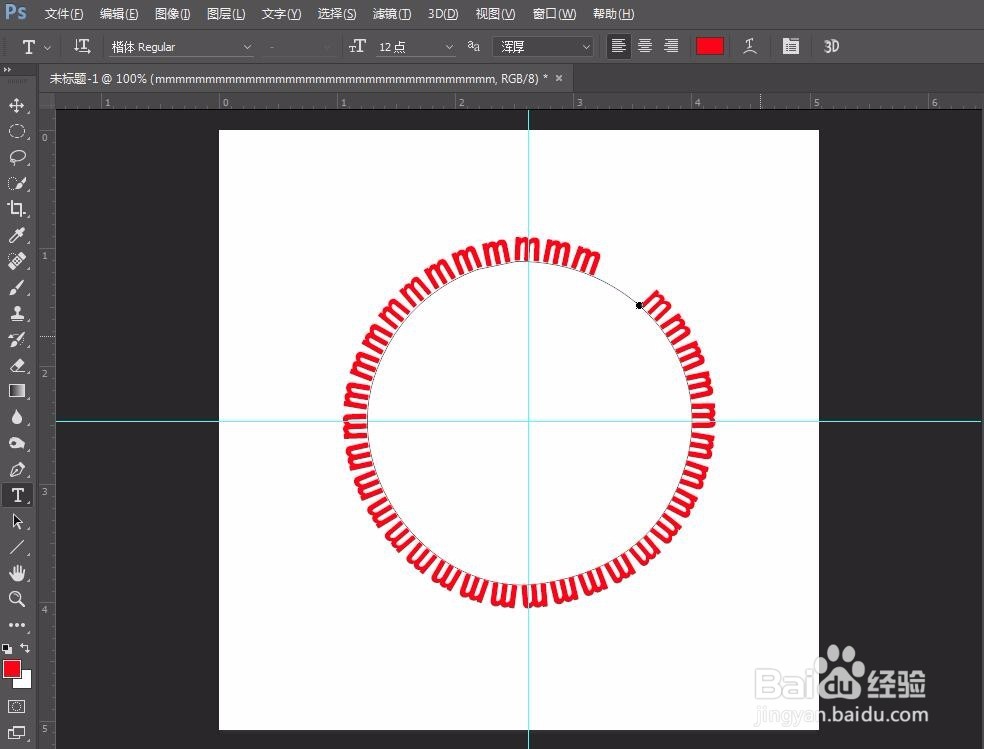Open the 文字(Y) menu

281,14
